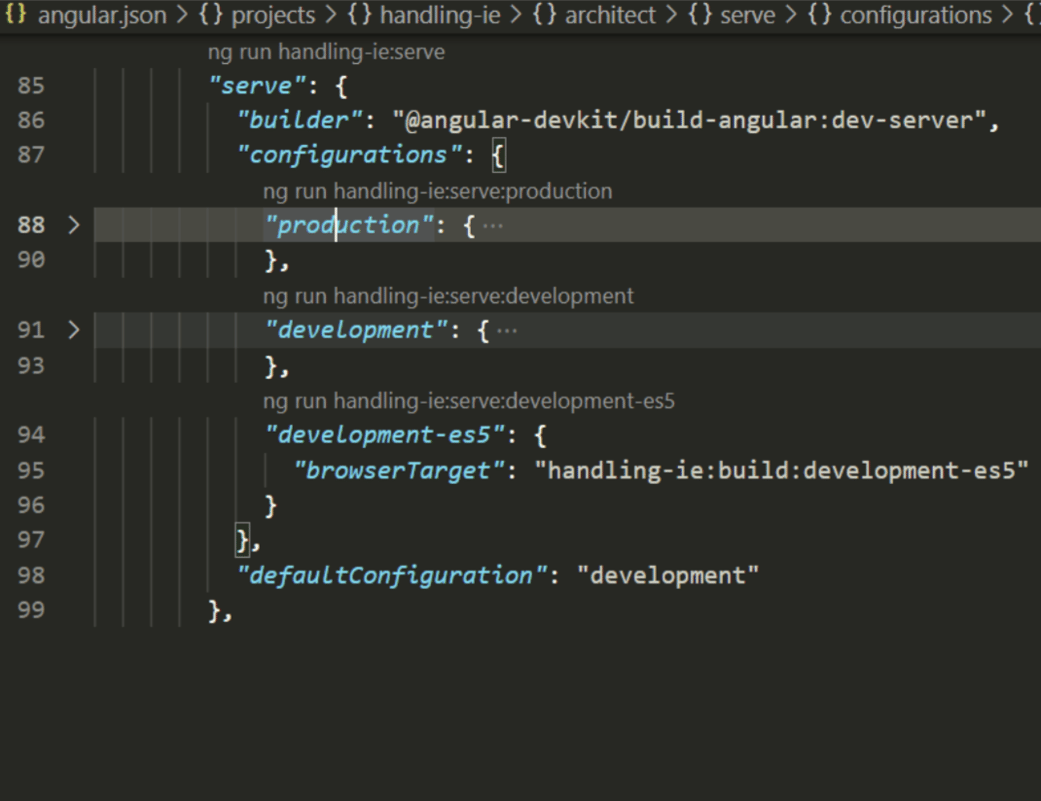The image size is (1041, 801).
Task: Open the "serve" breadcrumb dropdown
Action: pos(748,15)
